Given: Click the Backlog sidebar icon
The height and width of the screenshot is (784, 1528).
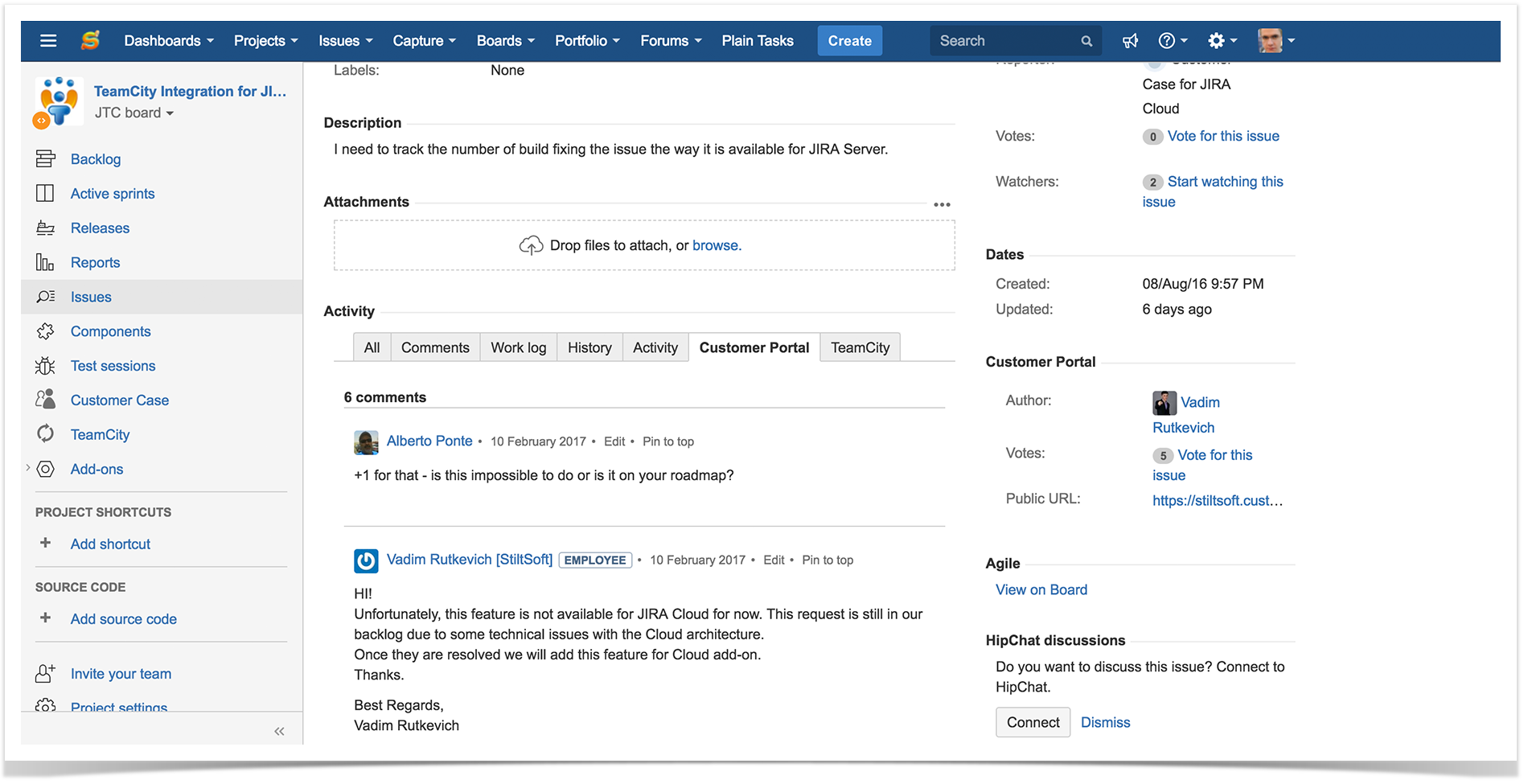Looking at the screenshot, I should pos(46,159).
